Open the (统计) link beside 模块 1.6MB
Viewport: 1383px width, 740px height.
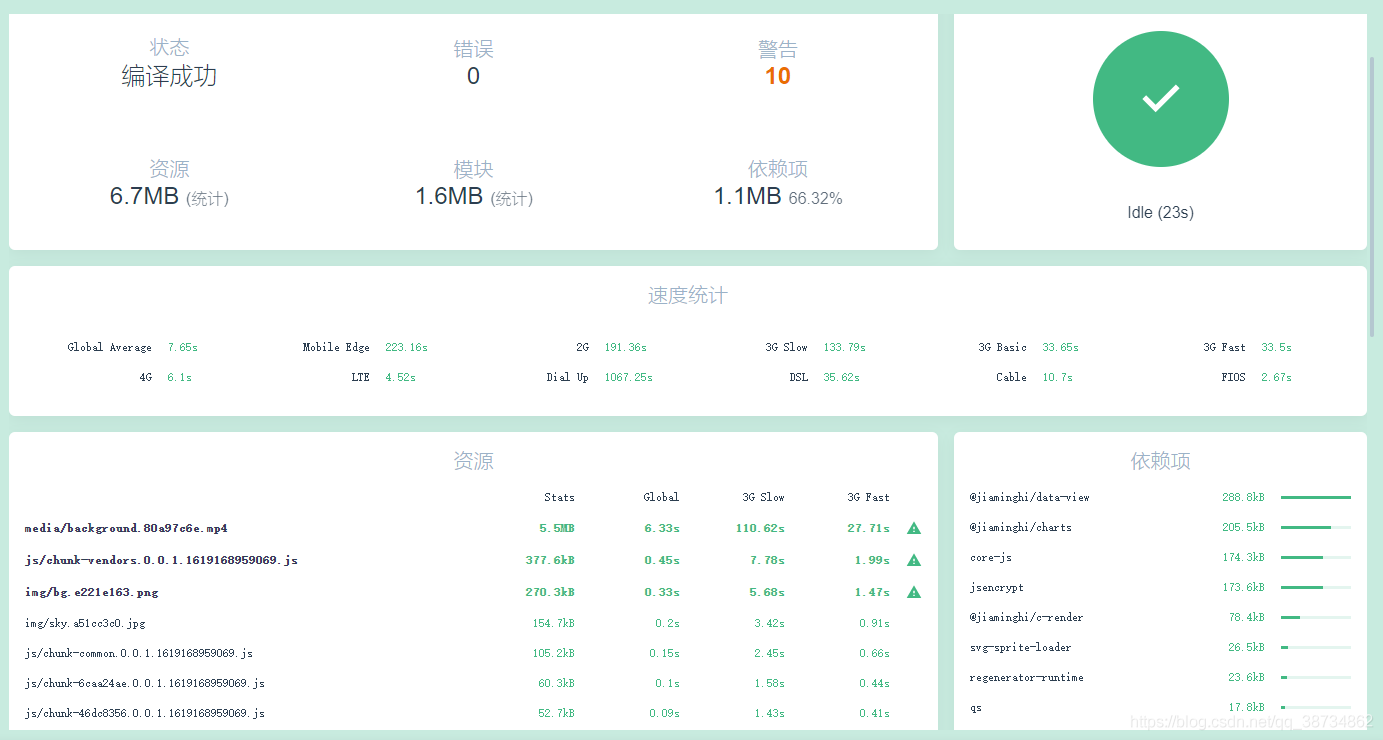tap(511, 198)
